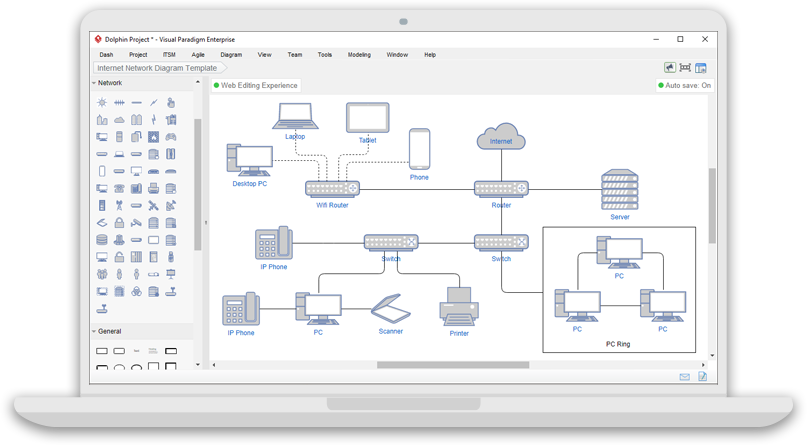
Task: Click the announcement megaphone toolbar icon
Action: 670,67
